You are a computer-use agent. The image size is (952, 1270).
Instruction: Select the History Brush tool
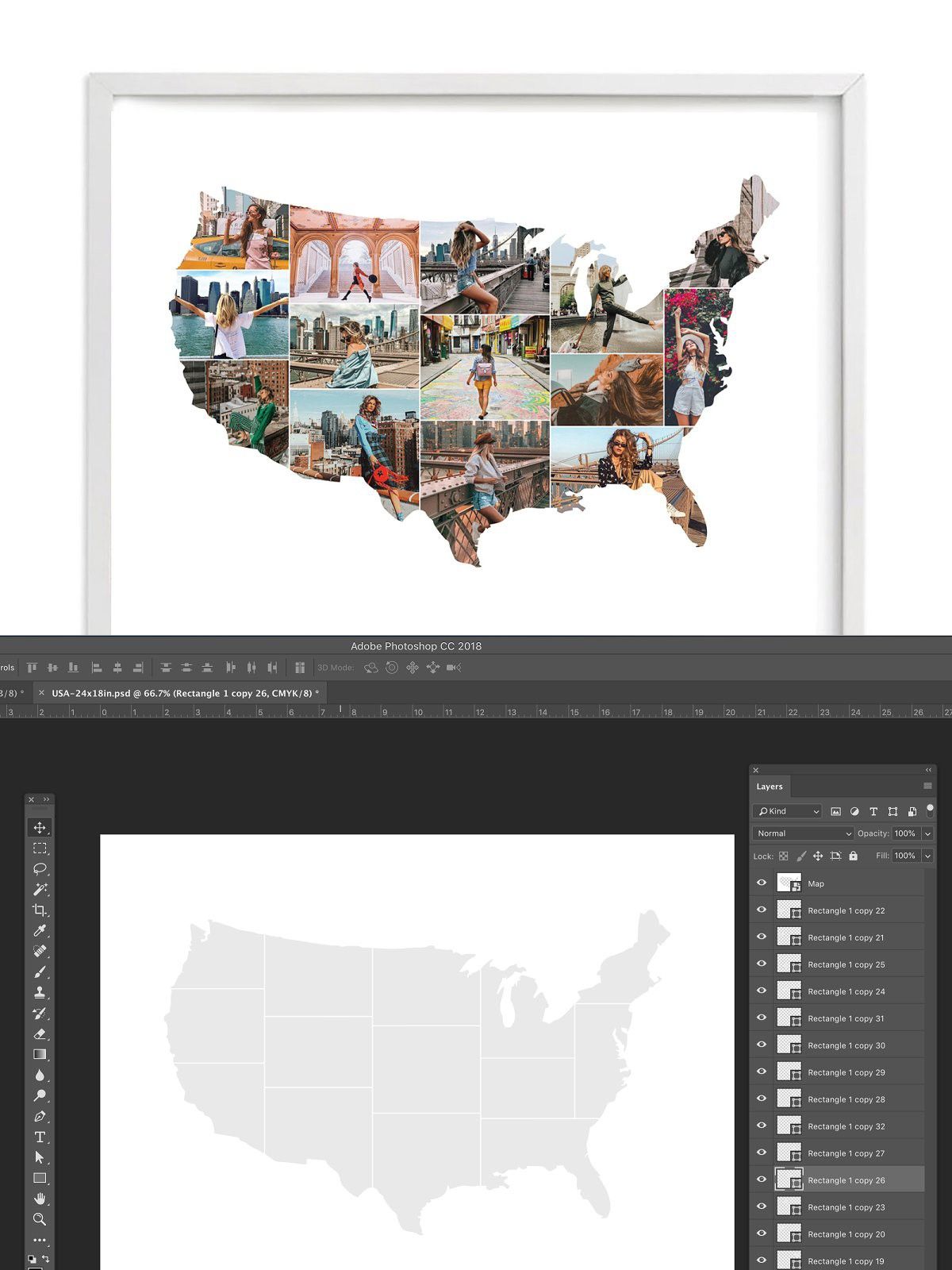click(x=40, y=1013)
